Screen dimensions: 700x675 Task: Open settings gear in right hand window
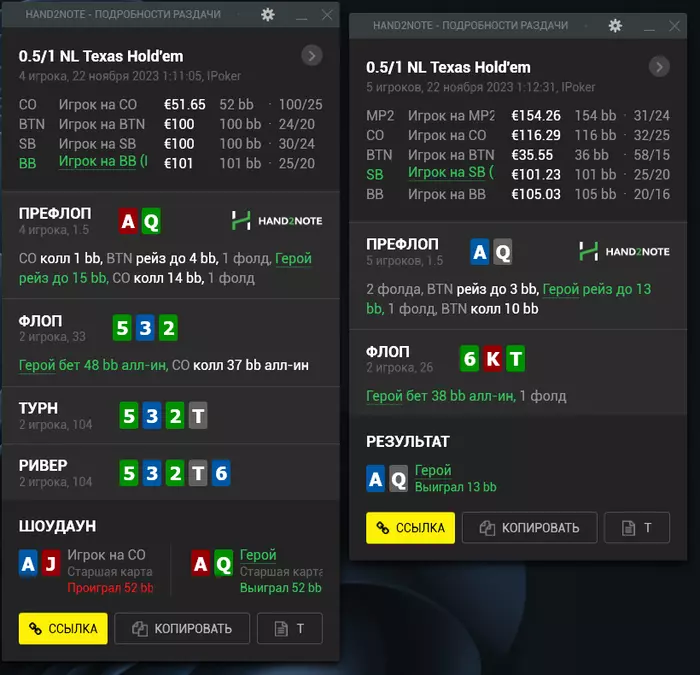pos(615,25)
